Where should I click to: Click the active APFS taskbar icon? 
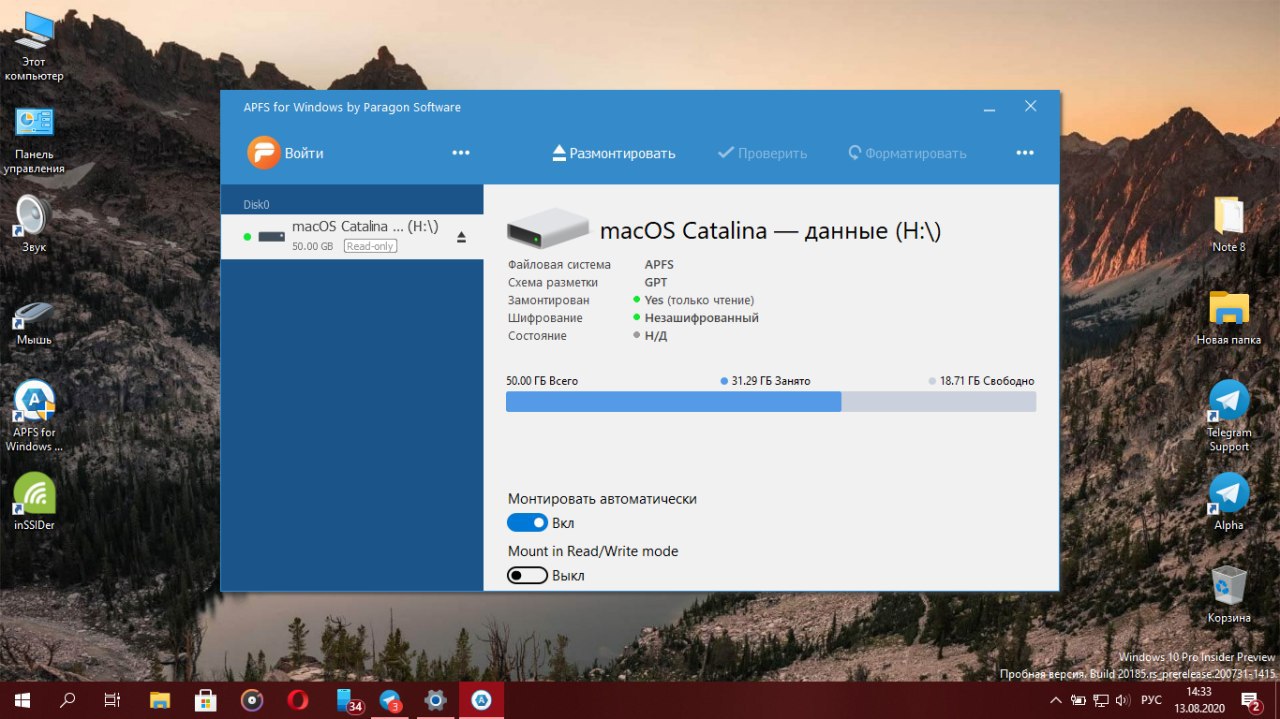click(481, 700)
